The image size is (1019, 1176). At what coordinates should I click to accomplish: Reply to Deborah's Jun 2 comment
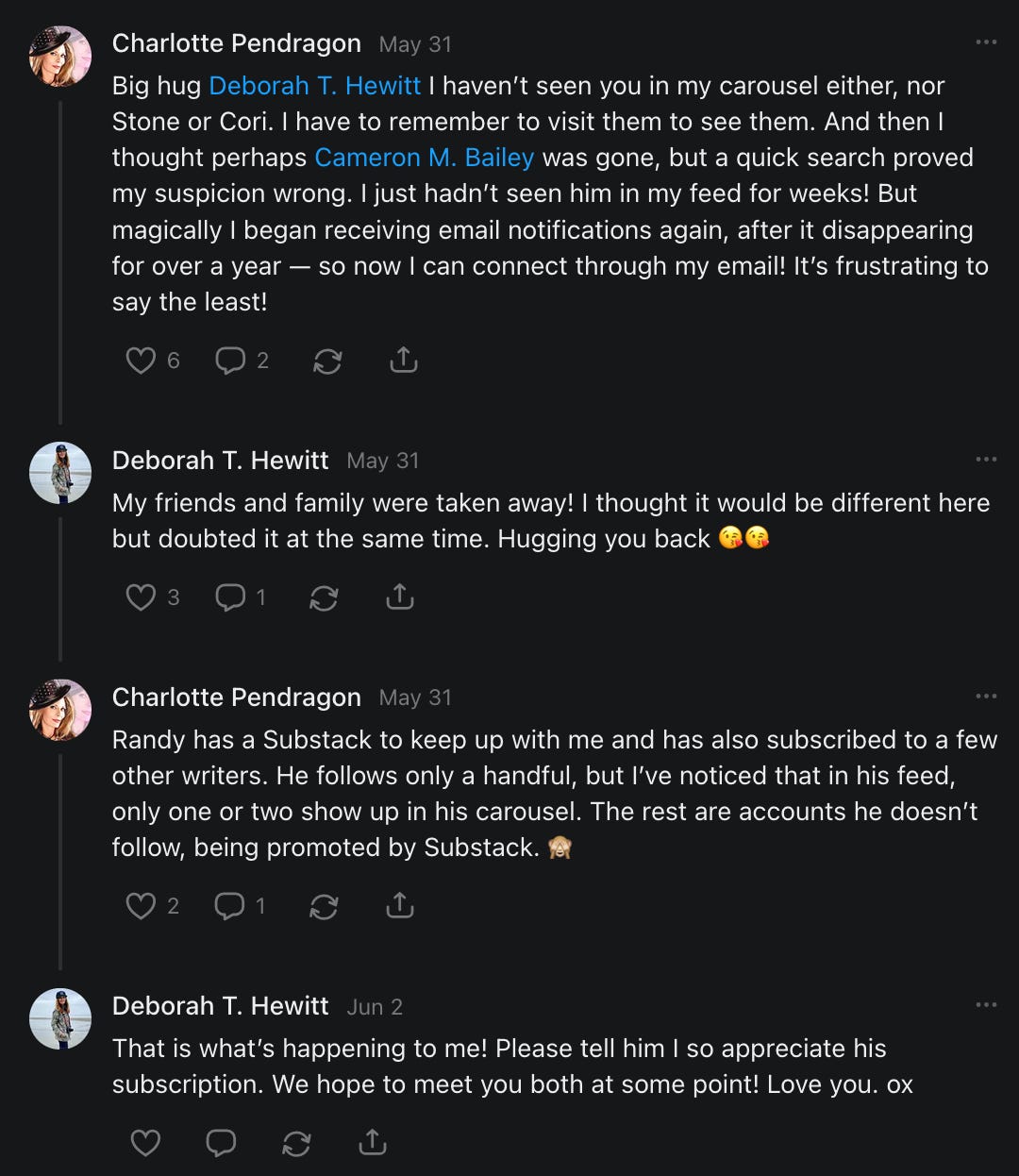221,1143
